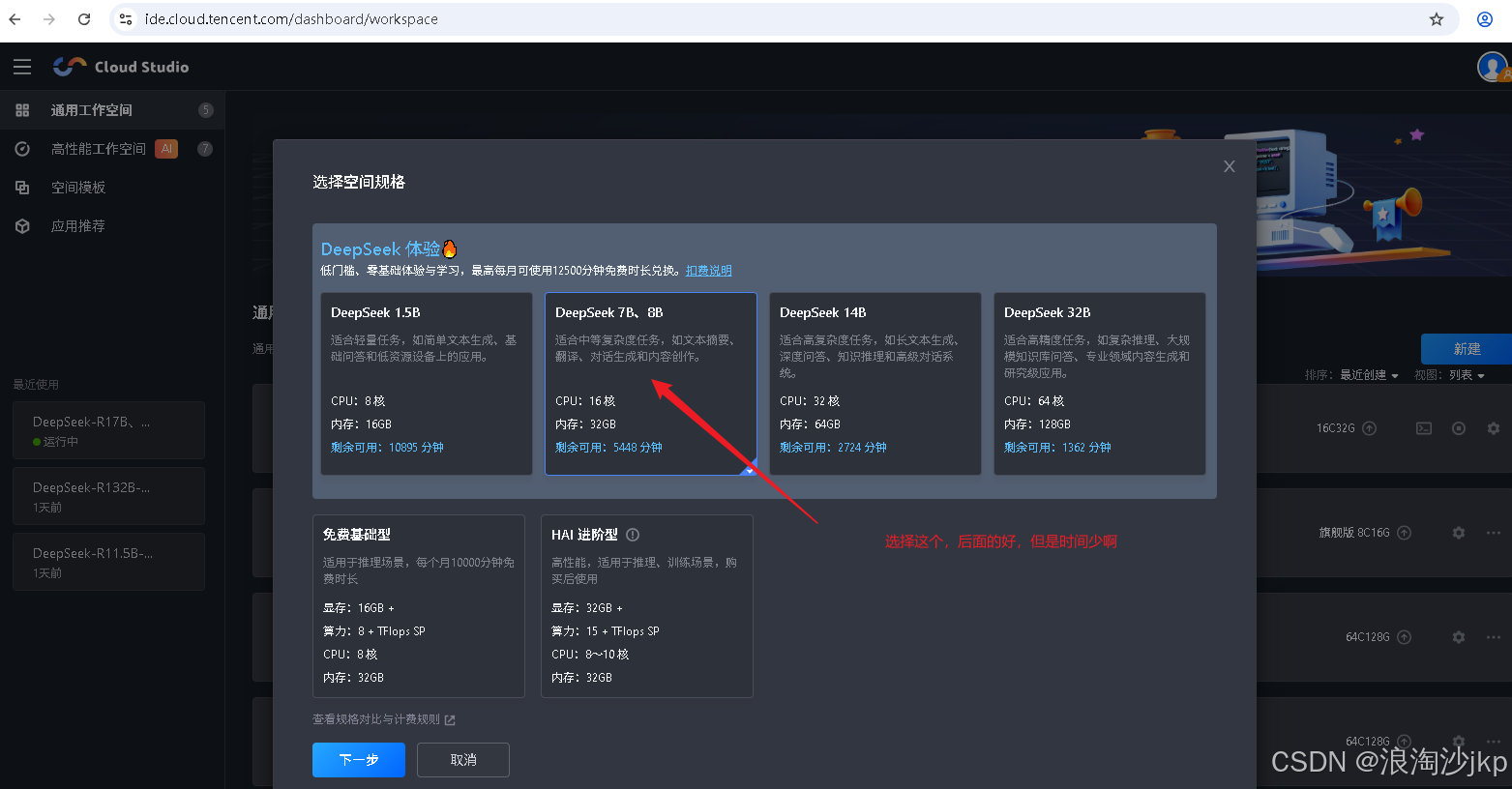Stop the 16C32G workspace with stop icon
The height and width of the screenshot is (789, 1512).
[1459, 428]
